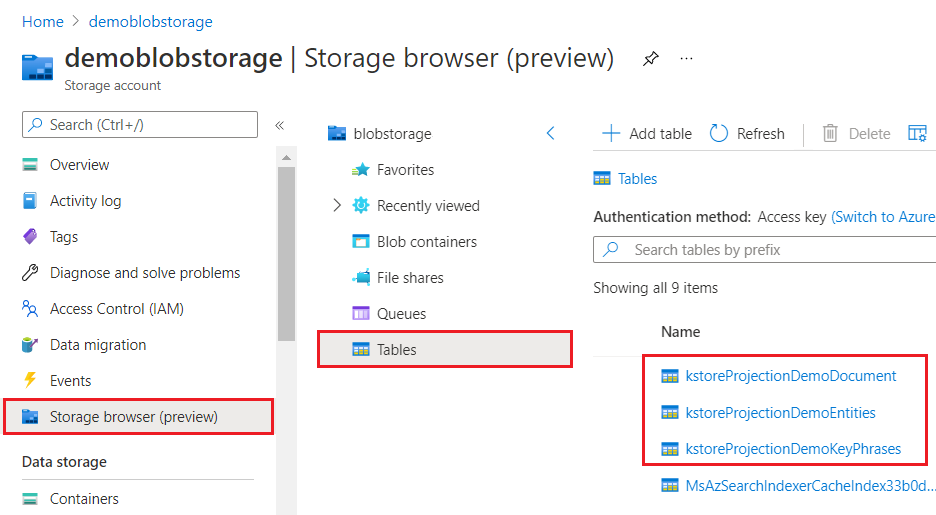Click the Containers menu icon
The width and height of the screenshot is (936, 515).
click(30, 499)
